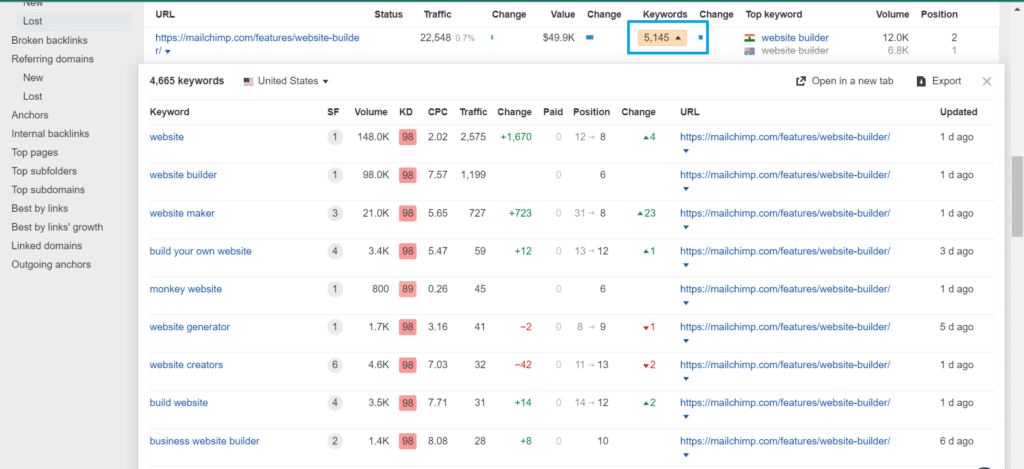The width and height of the screenshot is (1024, 469).
Task: Click the Open in a new tab icon
Action: [x=801, y=81]
